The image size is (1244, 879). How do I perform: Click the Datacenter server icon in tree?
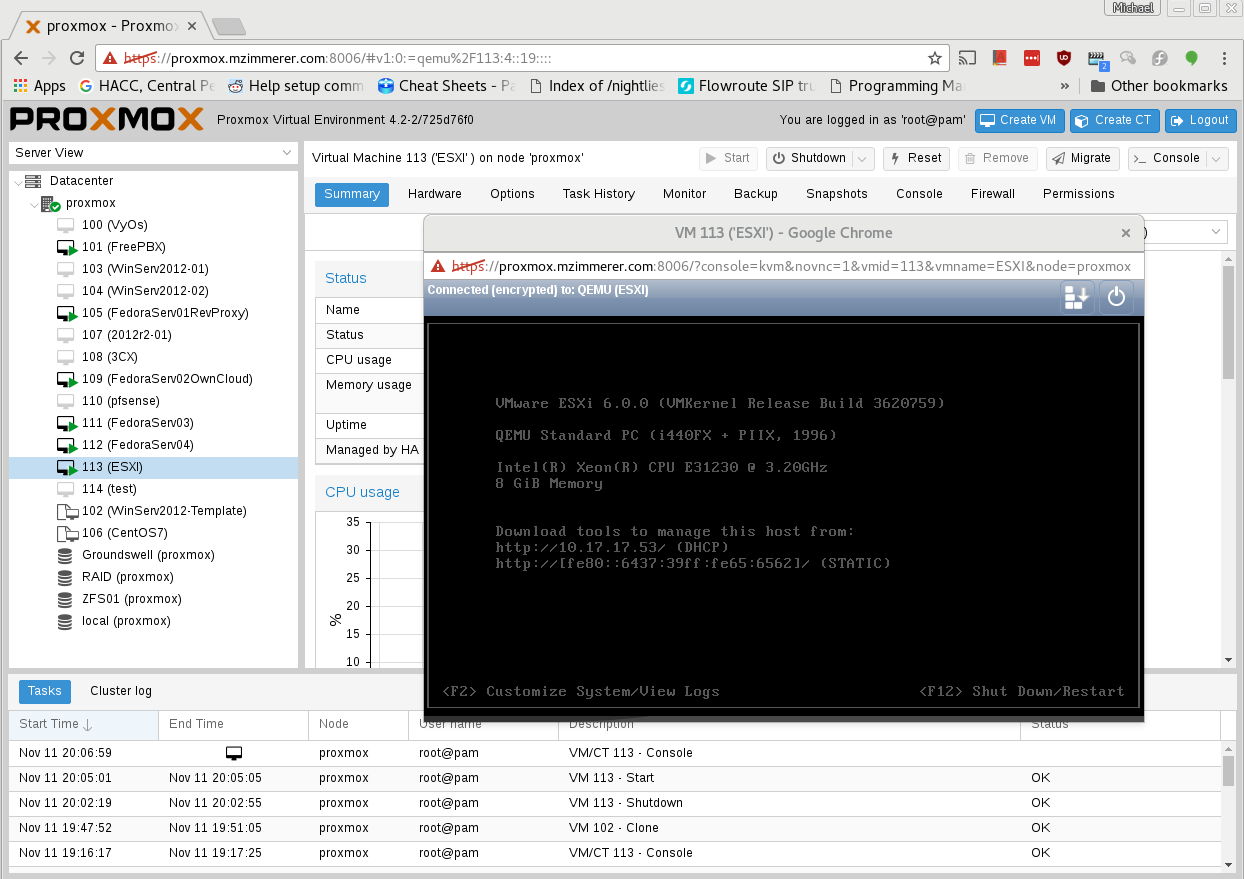(34, 181)
